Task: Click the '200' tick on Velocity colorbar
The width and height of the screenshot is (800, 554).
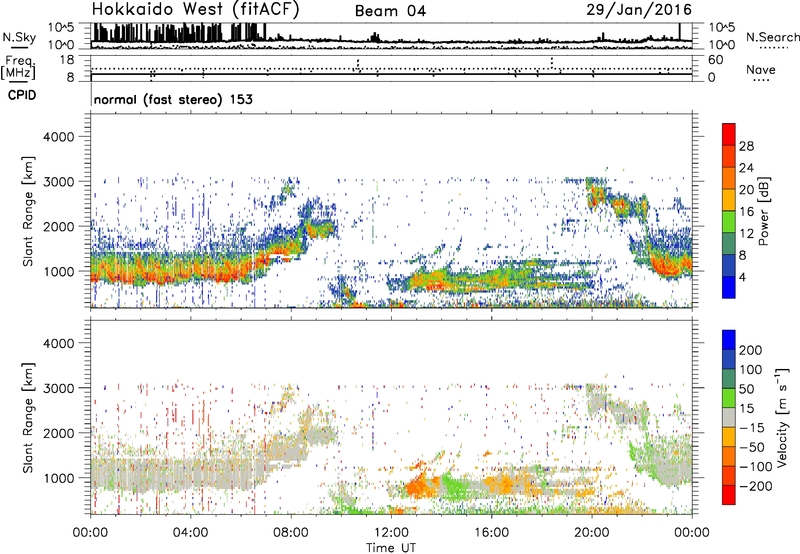Action: tap(751, 350)
